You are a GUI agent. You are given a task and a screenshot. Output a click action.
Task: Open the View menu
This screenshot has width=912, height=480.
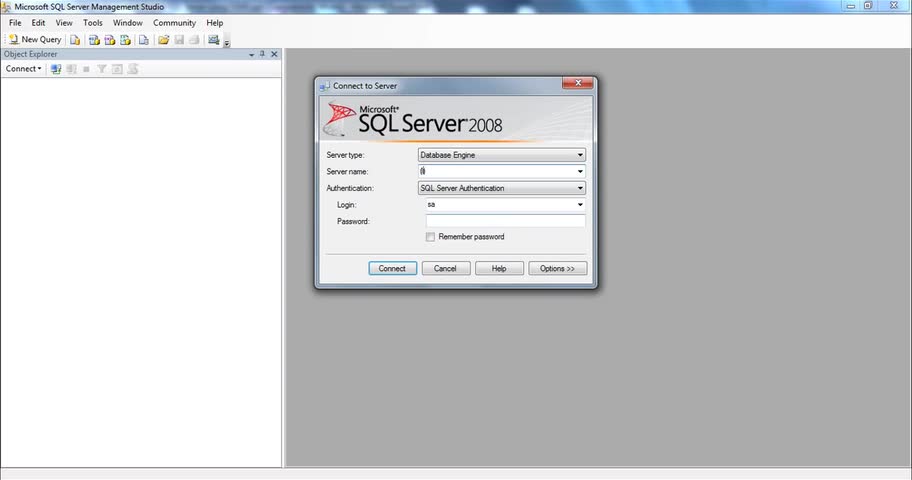(64, 23)
